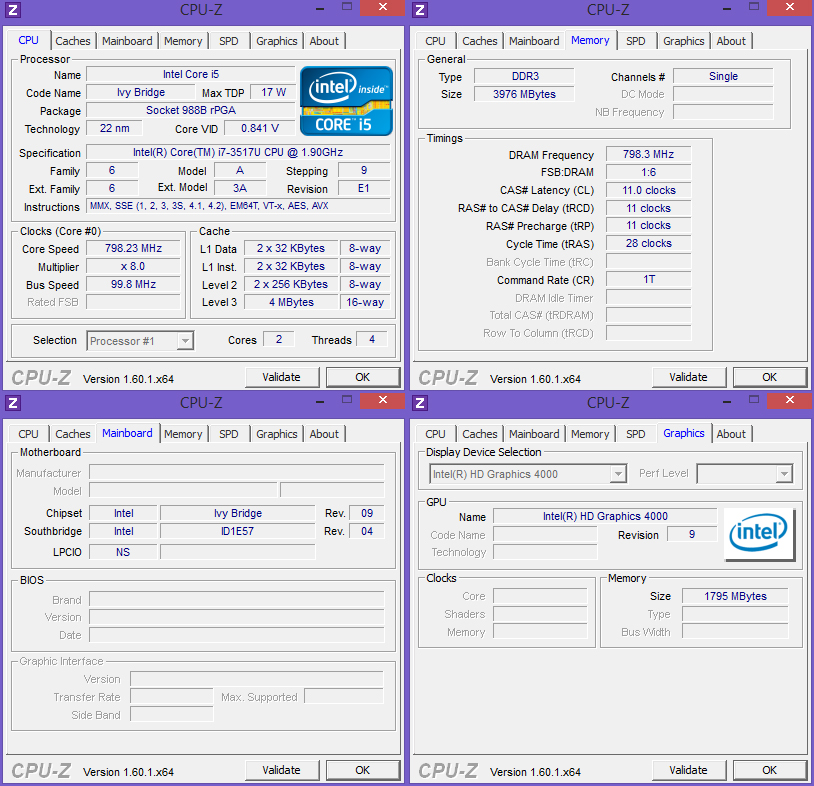Viewport: 814px width, 786px height.
Task: Click the CPU-Z app icon in top-left window
Action: [x=13, y=10]
